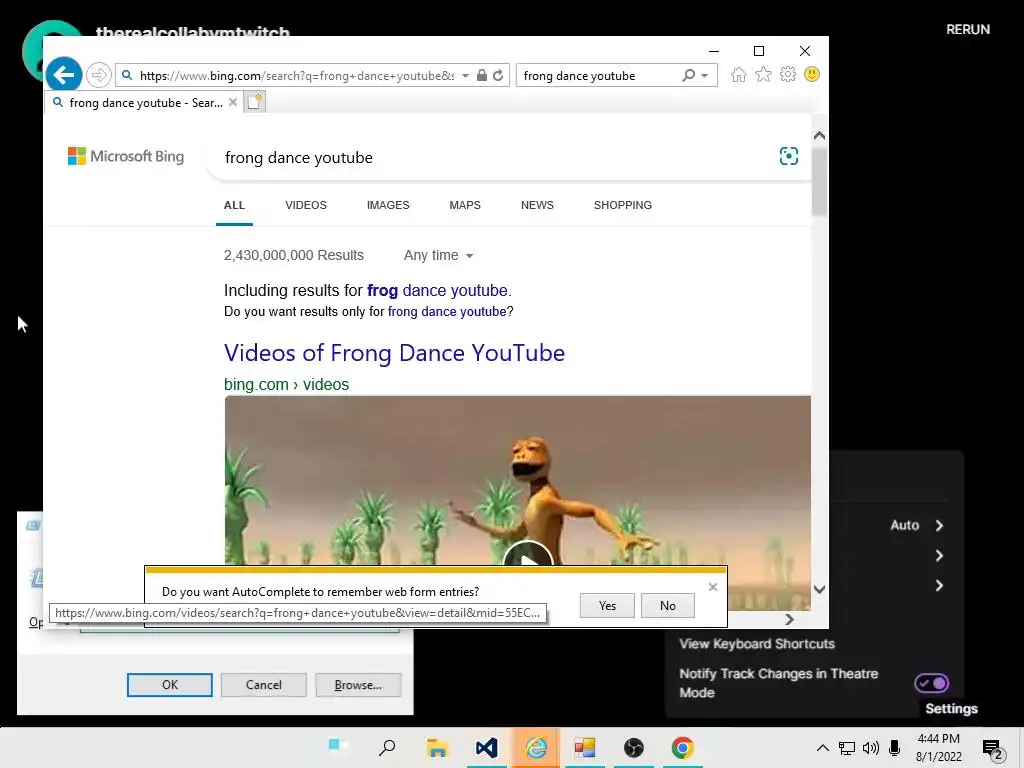1024x768 pixels.
Task: Click the vertical scrollbar thumb
Action: 819,181
